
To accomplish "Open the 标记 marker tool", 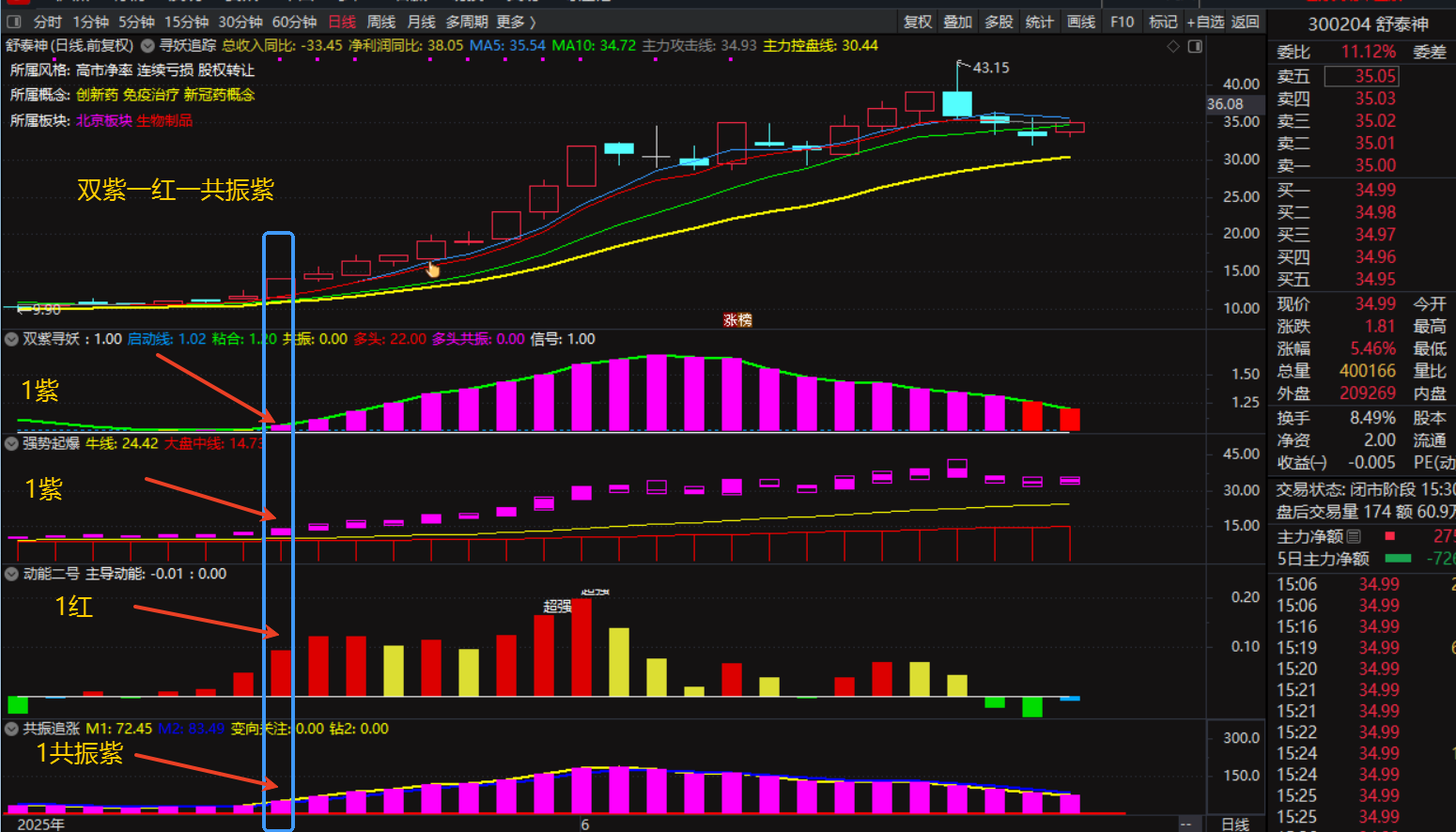I will click(x=1162, y=22).
